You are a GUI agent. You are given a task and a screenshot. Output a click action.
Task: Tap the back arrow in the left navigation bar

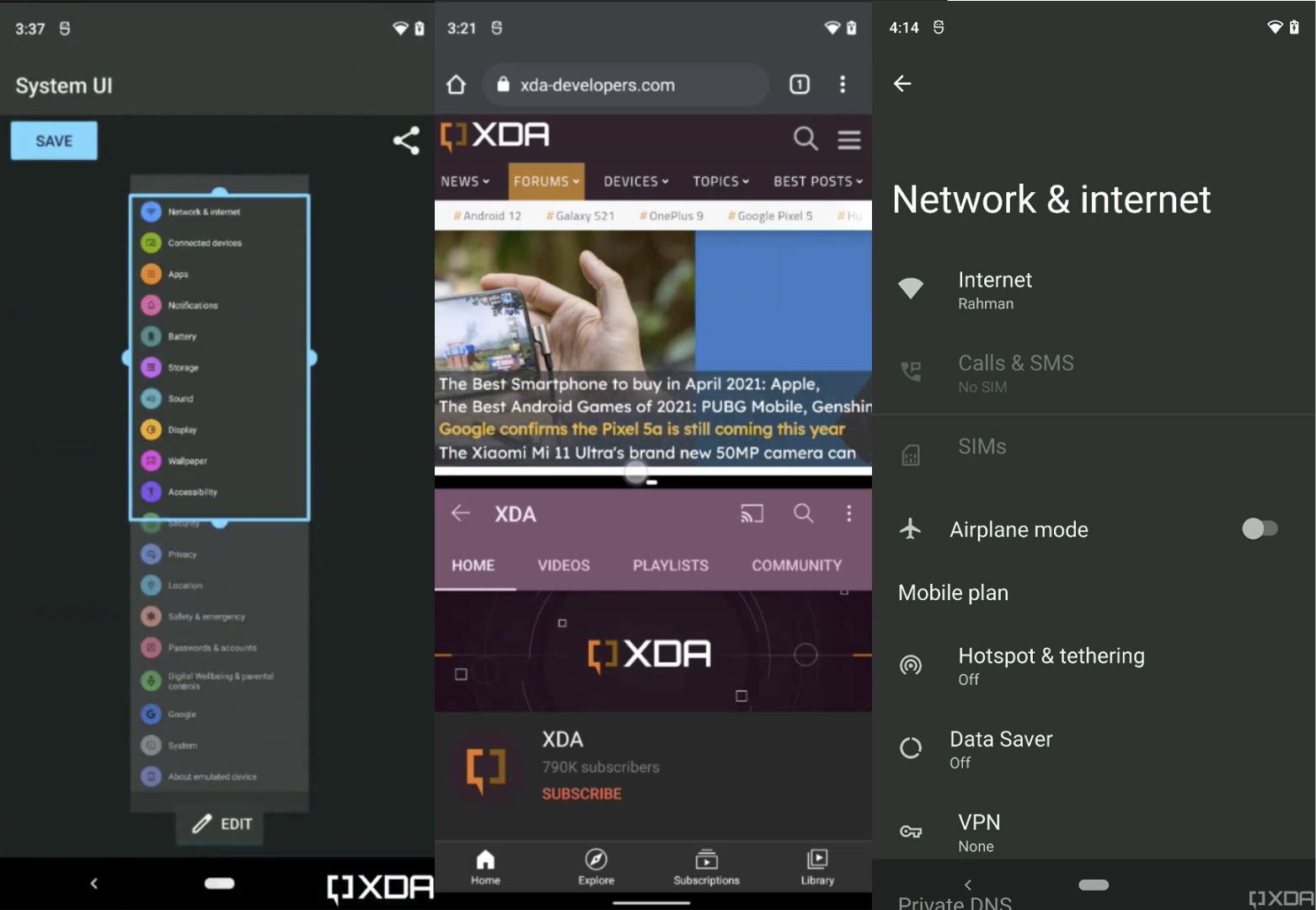94,883
